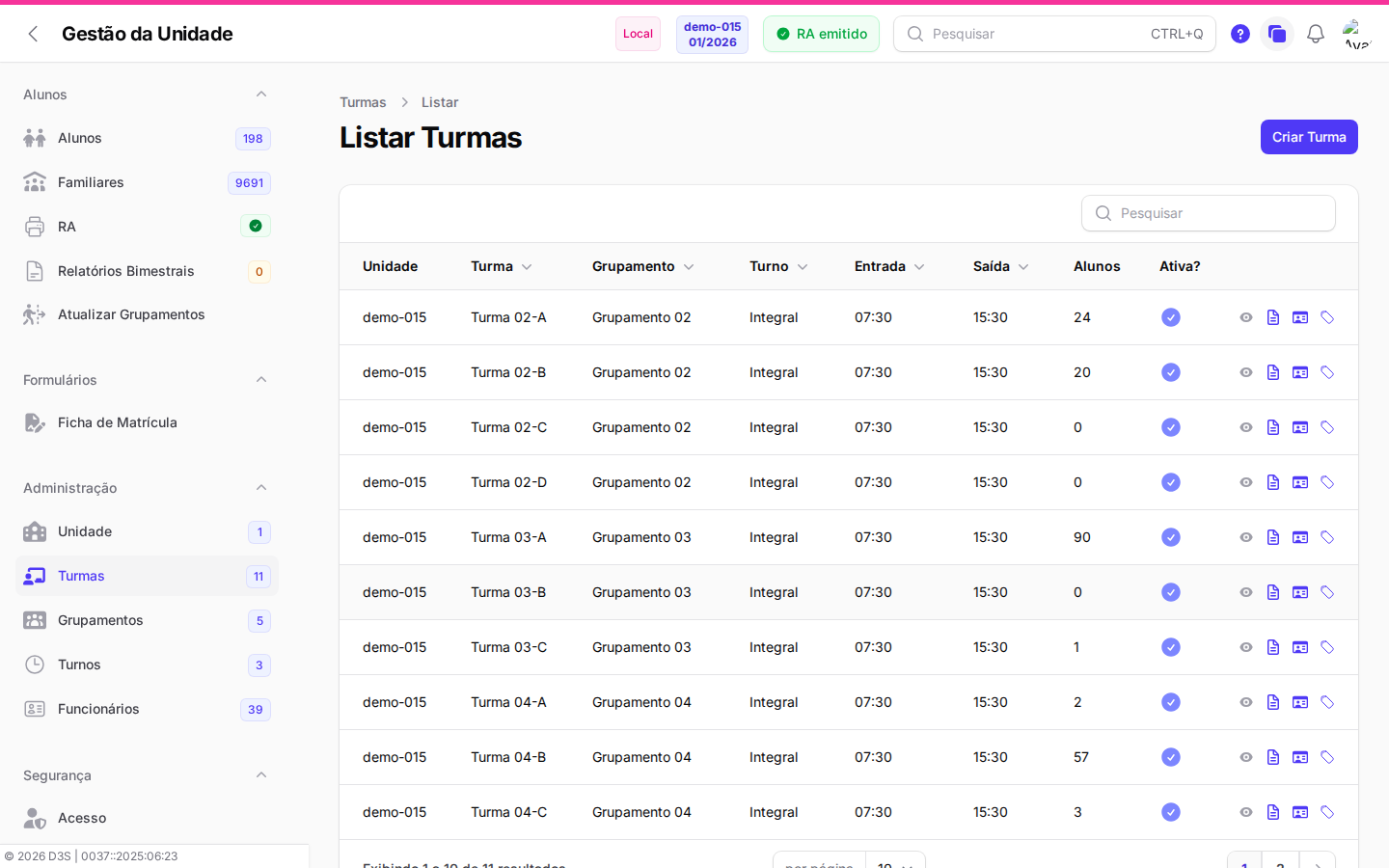Click the ID card icon for Turma 03-B
This screenshot has width=1389, height=868.
point(1300,592)
